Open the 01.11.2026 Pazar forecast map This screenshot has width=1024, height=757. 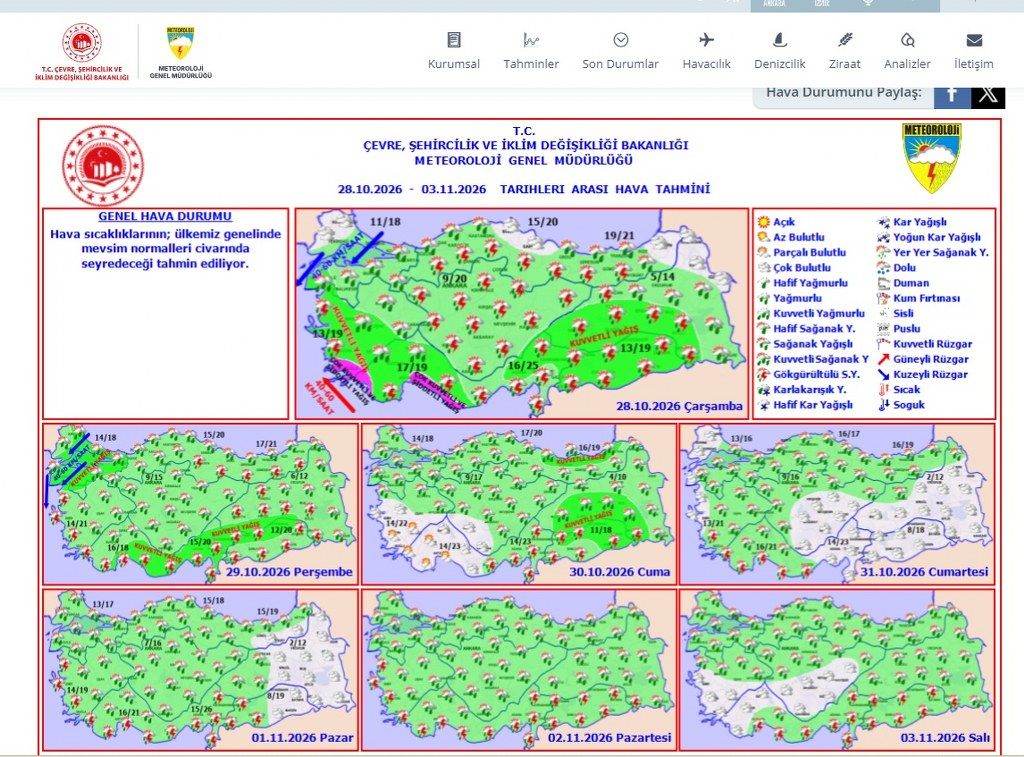tap(200, 669)
